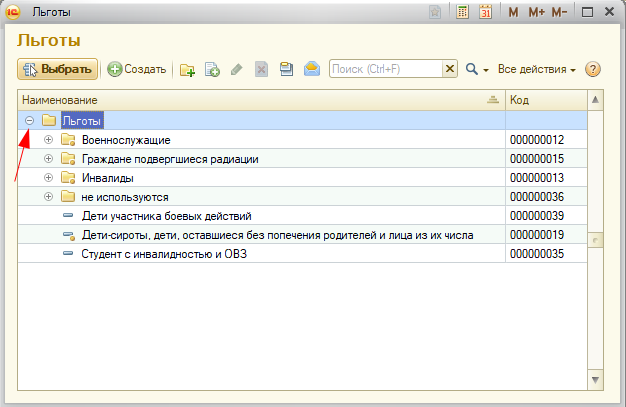This screenshot has width=626, height=407.
Task: Expand the Военнослужащие folder
Action: point(48,140)
